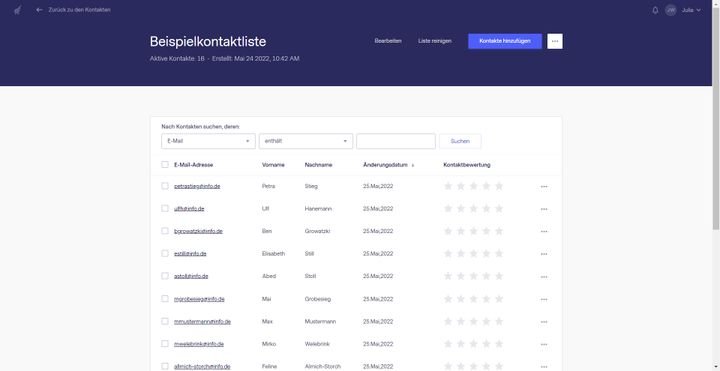Open the row menu for Mirko Welebrink
Image resolution: width=720 pixels, height=371 pixels.
click(544, 344)
